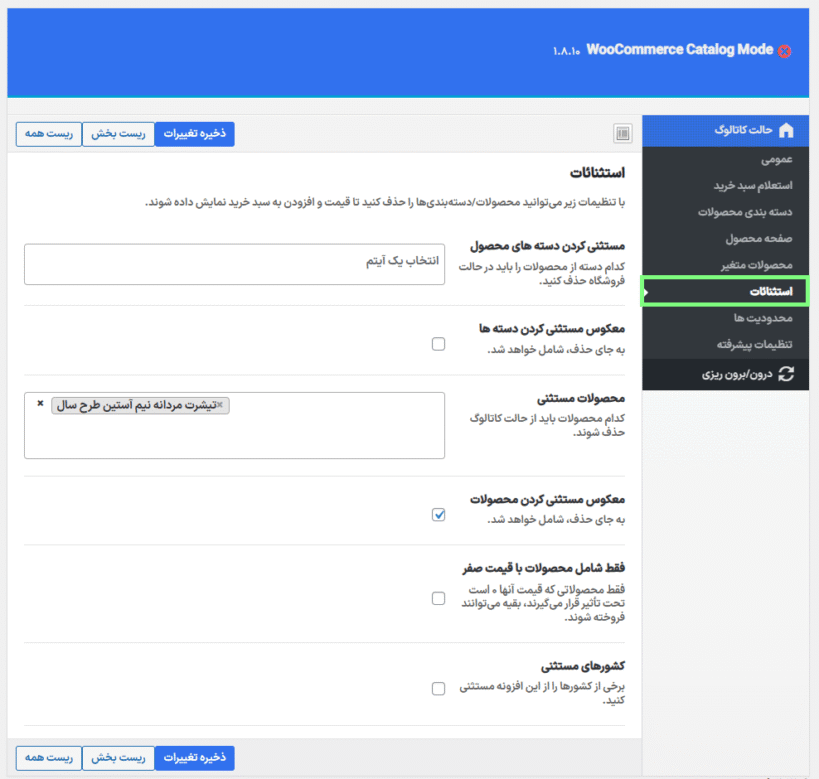Click the محصولات مستثنی field label
Image resolution: width=819 pixels, height=779 pixels.
point(581,399)
